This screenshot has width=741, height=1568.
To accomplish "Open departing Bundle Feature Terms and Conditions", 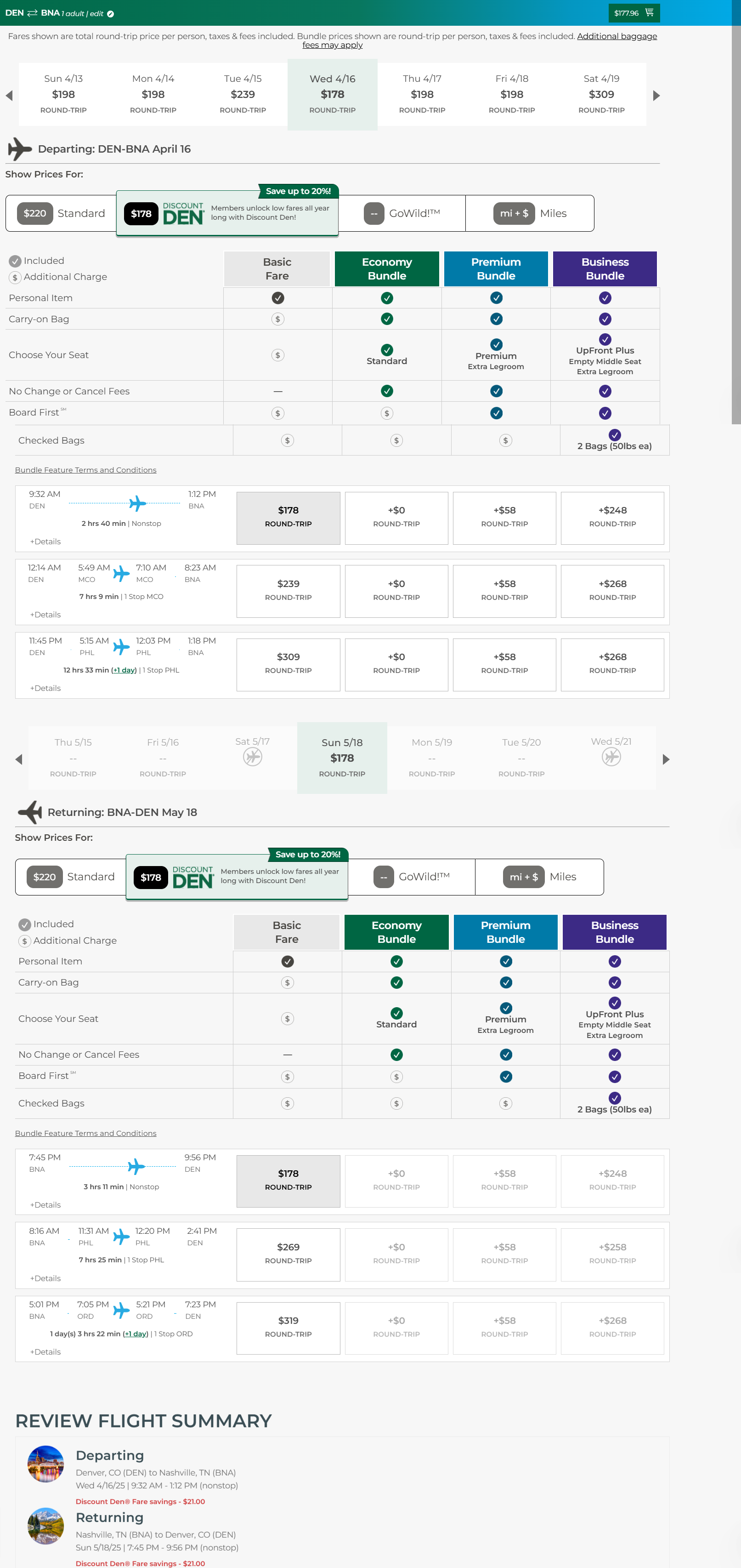I will (x=86, y=470).
